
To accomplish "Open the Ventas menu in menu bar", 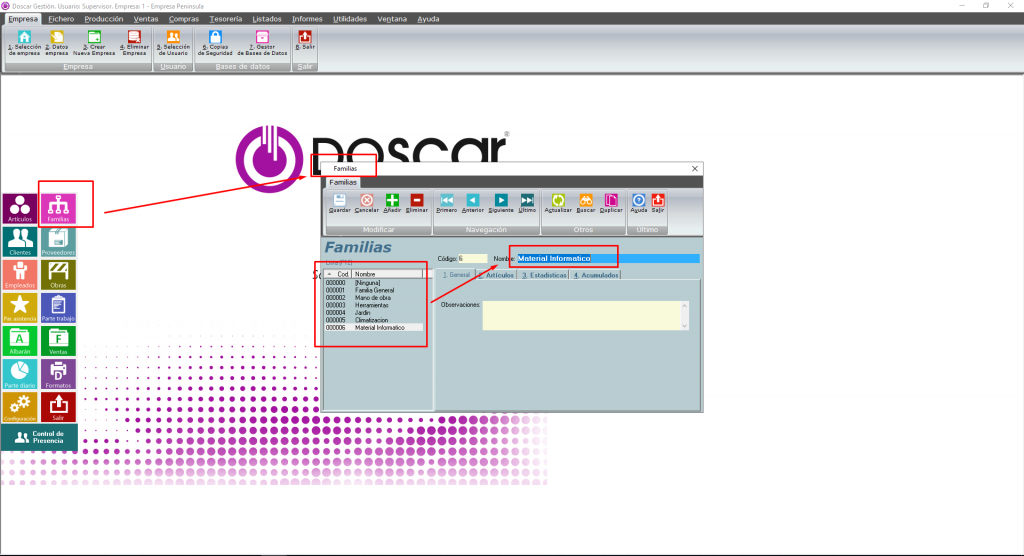I will [x=146, y=19].
